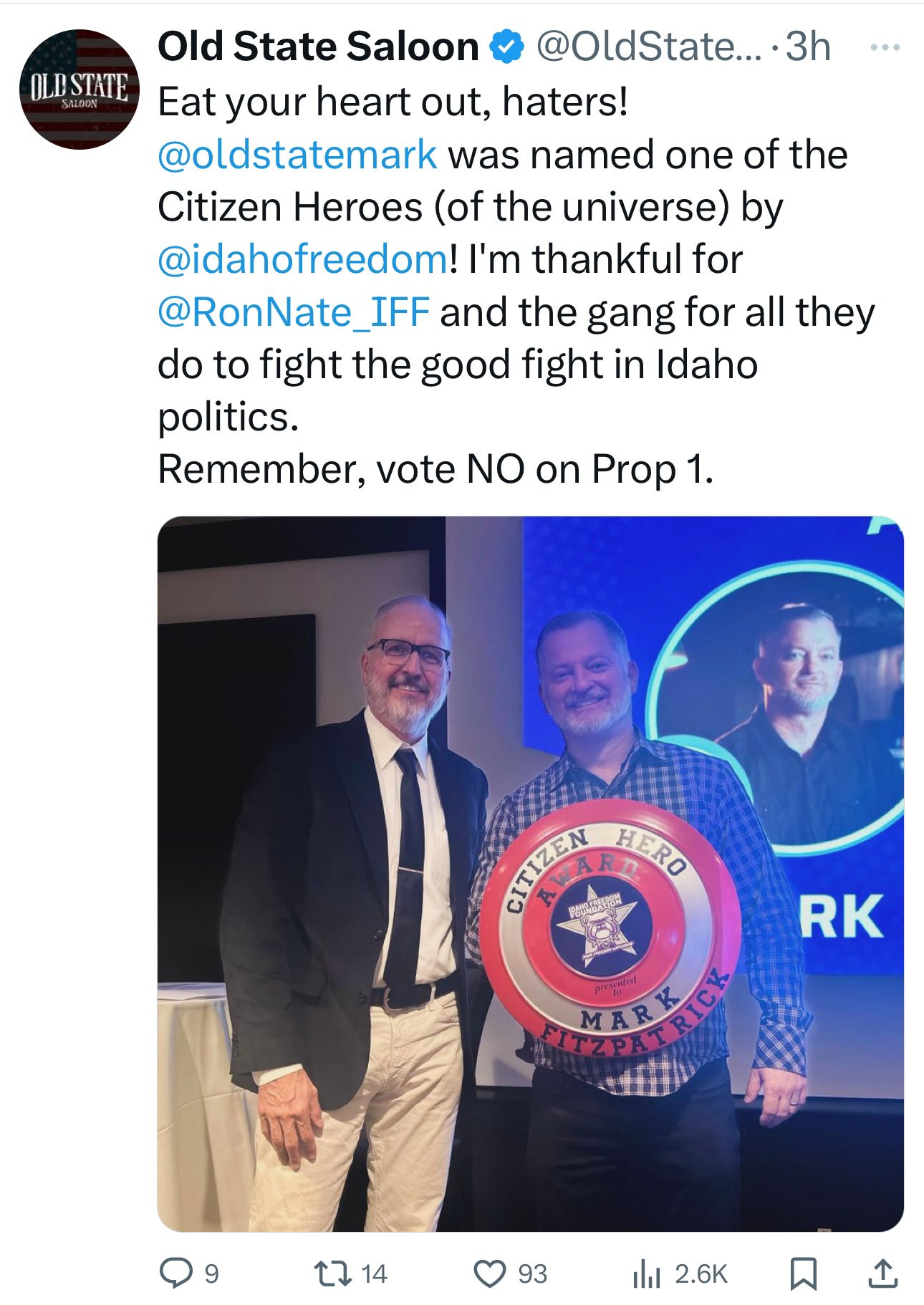924x1305 pixels.
Task: Bookmark this tweet
Action: pyautogui.click(x=804, y=1274)
